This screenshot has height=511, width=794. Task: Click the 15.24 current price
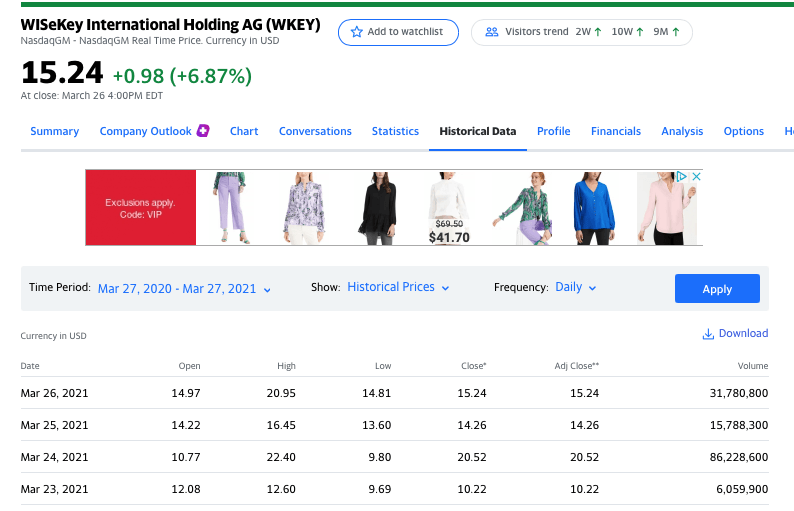(x=62, y=72)
